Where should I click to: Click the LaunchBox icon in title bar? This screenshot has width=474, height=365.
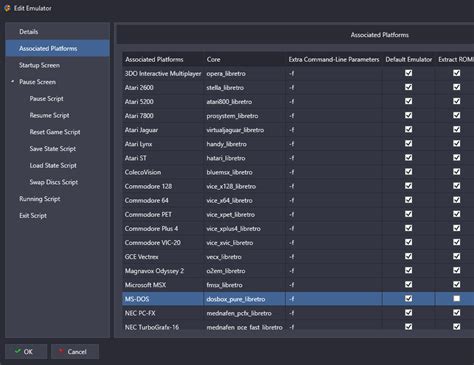point(7,8)
